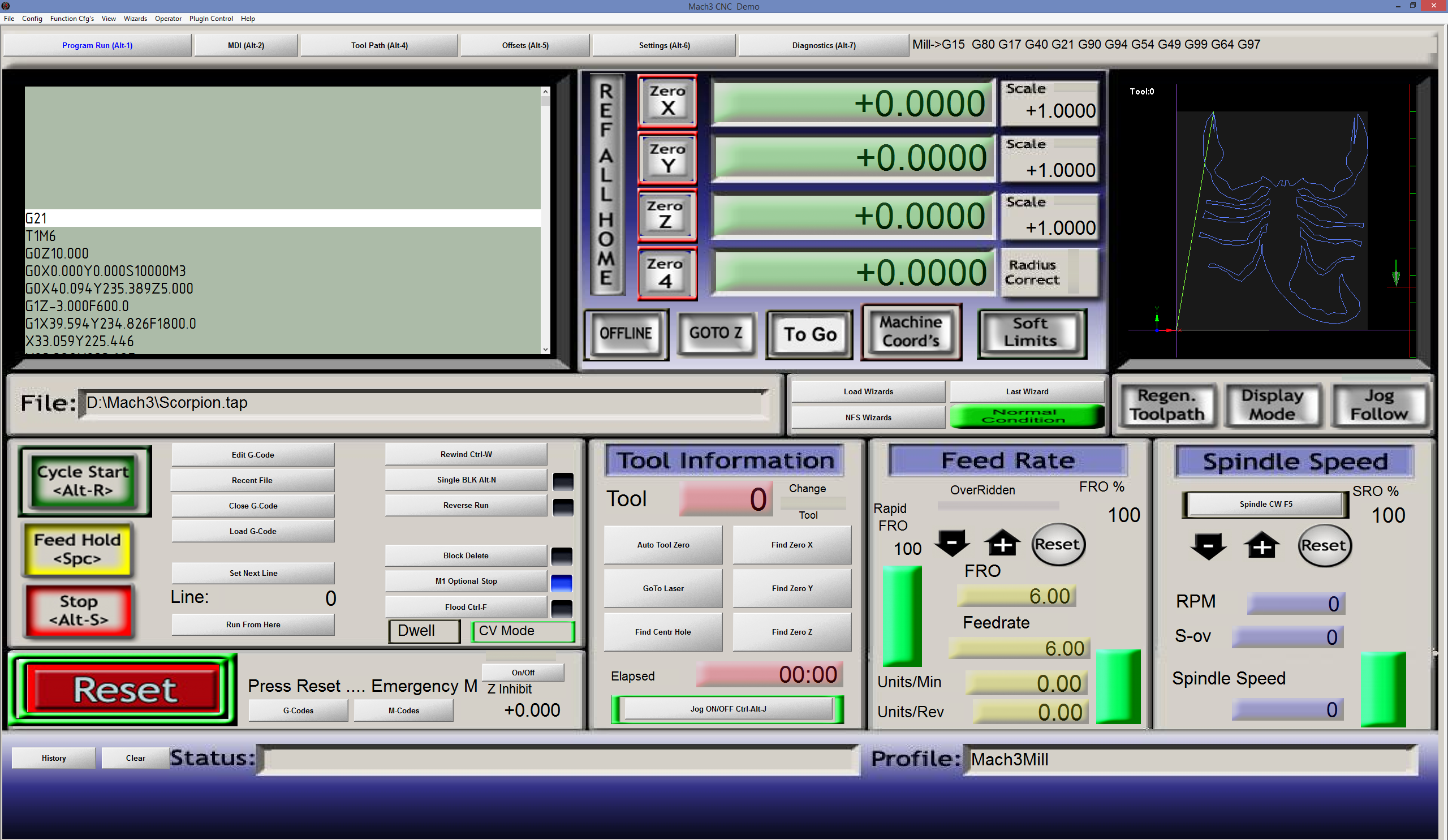The image size is (1448, 840).
Task: Click Regen. Toolpath button
Action: coord(1166,405)
